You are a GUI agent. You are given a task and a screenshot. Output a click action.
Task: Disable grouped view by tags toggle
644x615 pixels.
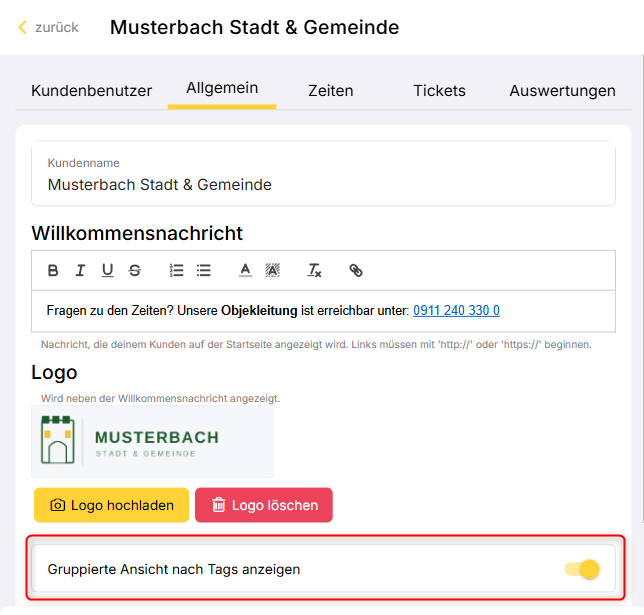(582, 569)
